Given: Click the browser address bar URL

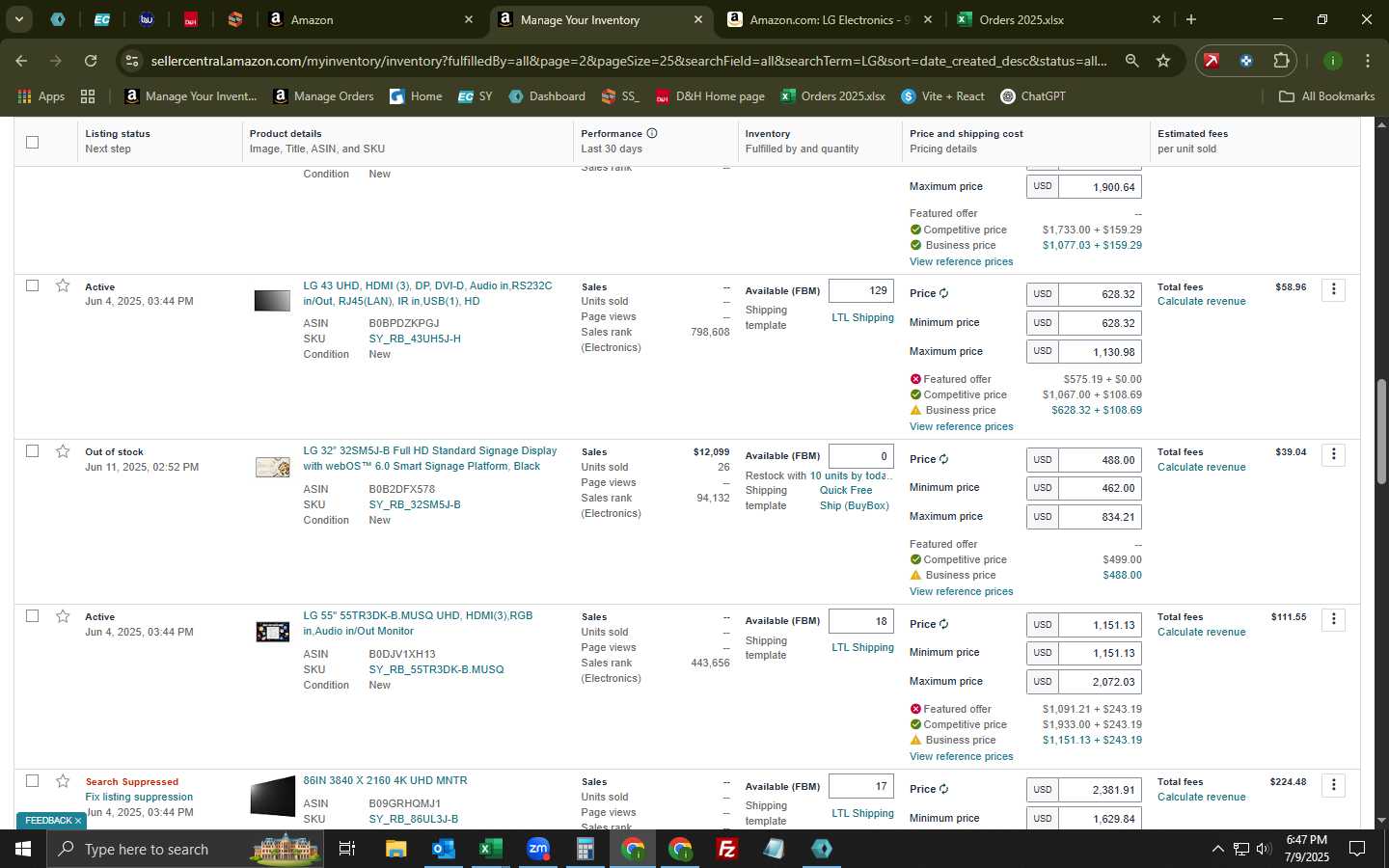Looking at the screenshot, I should pyautogui.click(x=629, y=61).
